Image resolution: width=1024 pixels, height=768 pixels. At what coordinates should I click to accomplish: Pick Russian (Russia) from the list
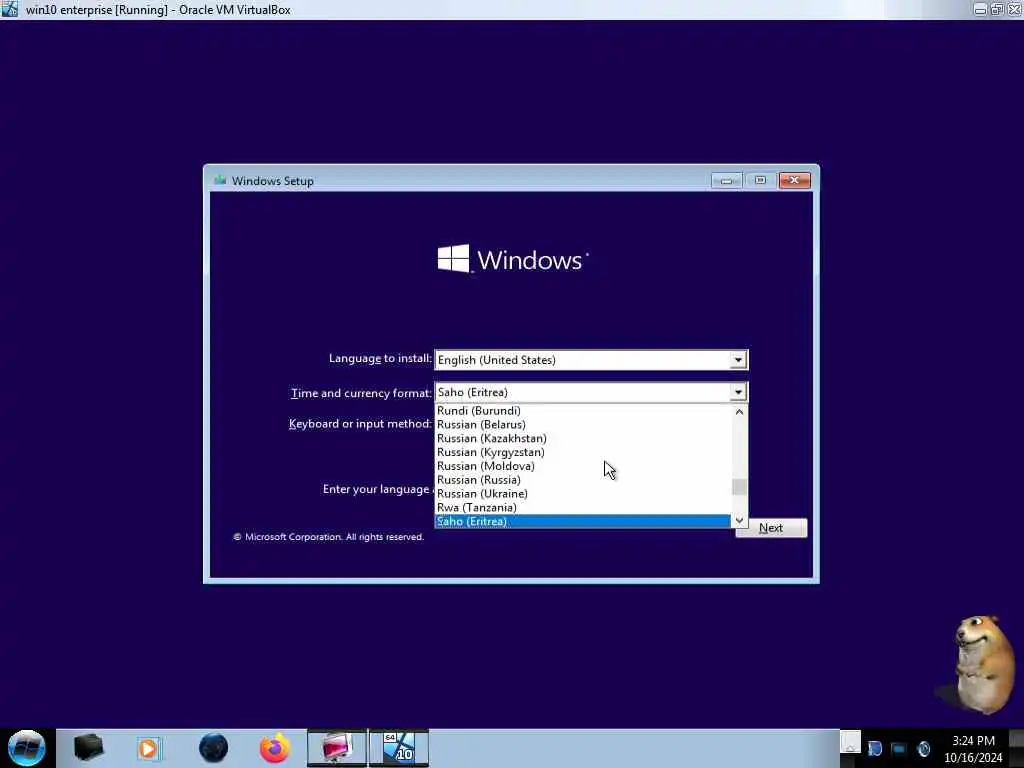click(x=583, y=479)
